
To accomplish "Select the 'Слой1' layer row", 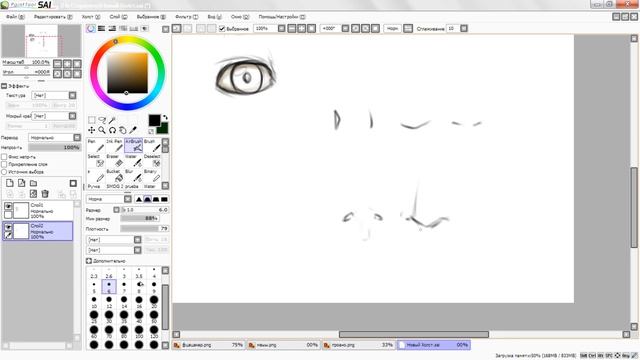I will coord(38,211).
